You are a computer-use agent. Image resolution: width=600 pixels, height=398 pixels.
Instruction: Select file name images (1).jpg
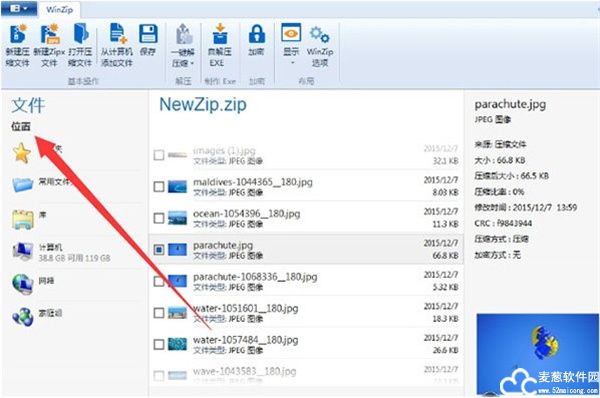point(224,150)
